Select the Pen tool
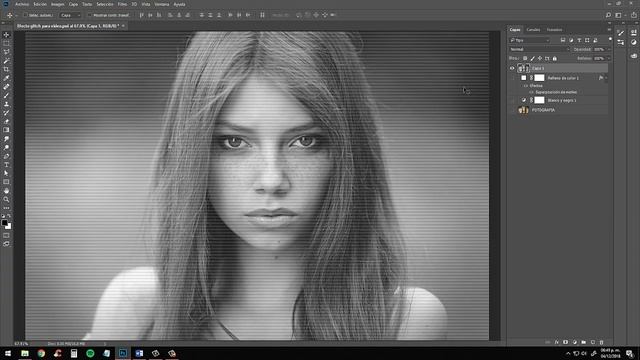 [6, 156]
